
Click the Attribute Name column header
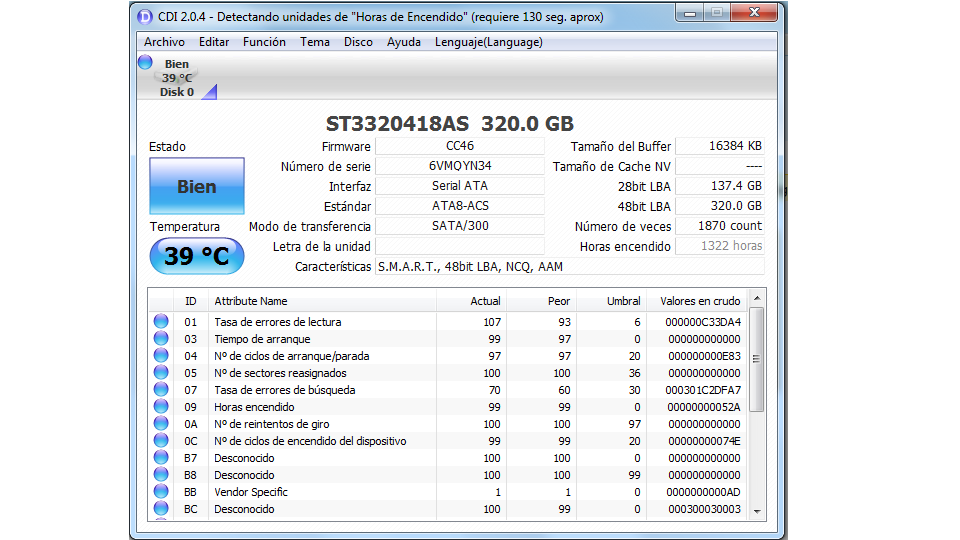click(322, 301)
